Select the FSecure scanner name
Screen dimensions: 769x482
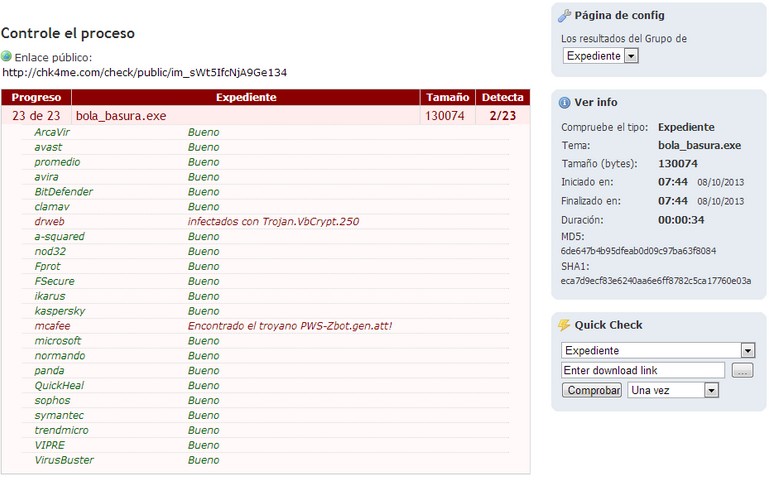click(x=54, y=281)
